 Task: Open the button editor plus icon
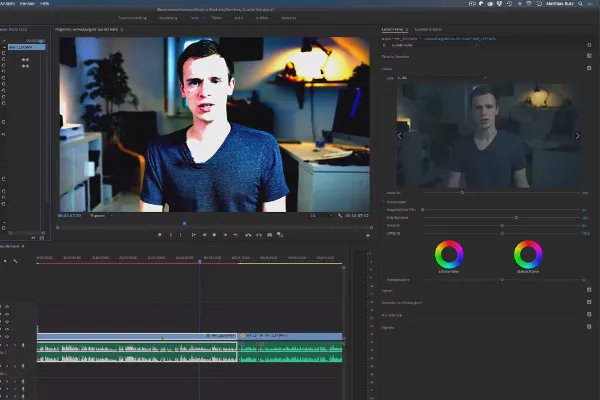(368, 235)
